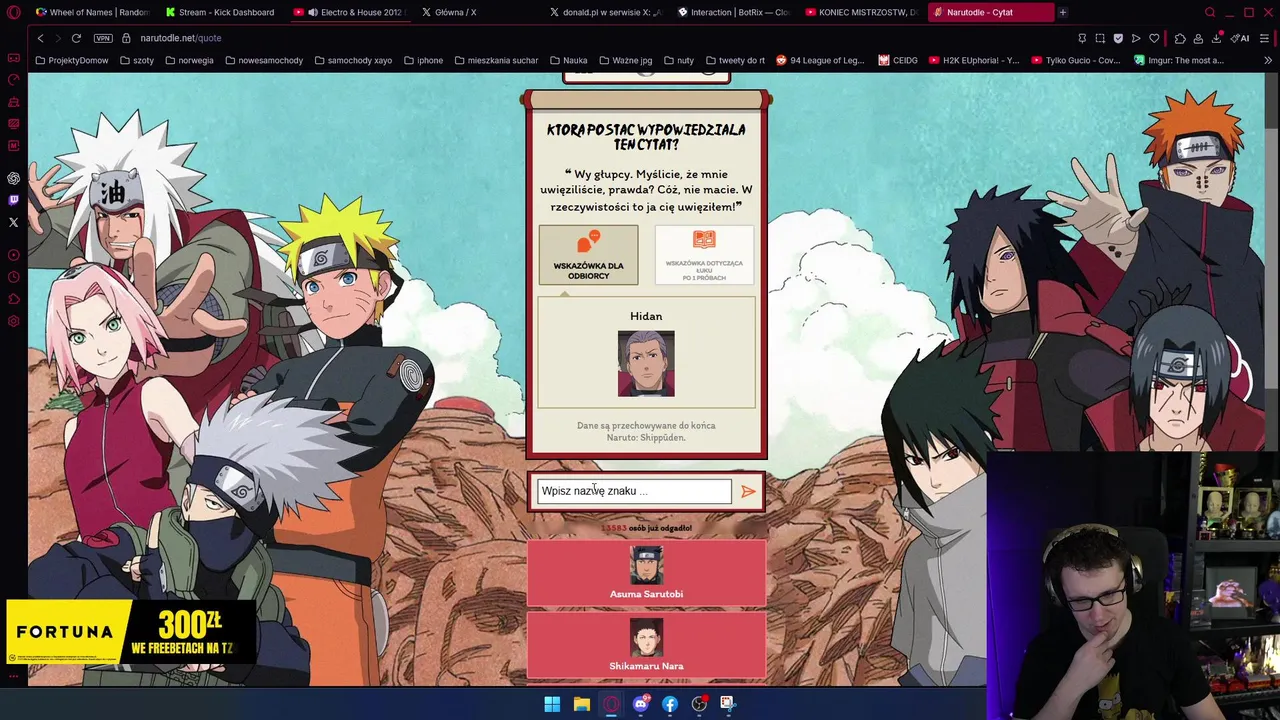Image resolution: width=1280 pixels, height=720 pixels.
Task: Open the Nauka bookmark folder
Action: [x=568, y=60]
